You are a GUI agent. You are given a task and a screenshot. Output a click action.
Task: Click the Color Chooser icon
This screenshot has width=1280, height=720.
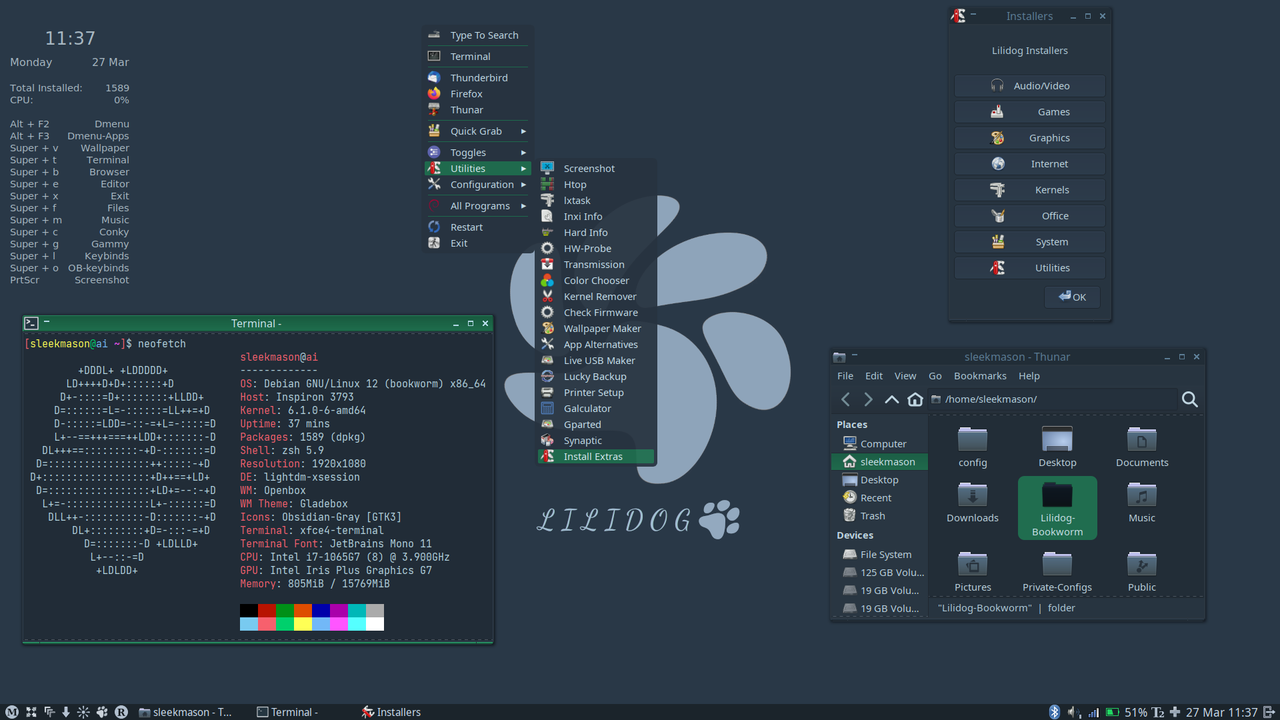[547, 280]
